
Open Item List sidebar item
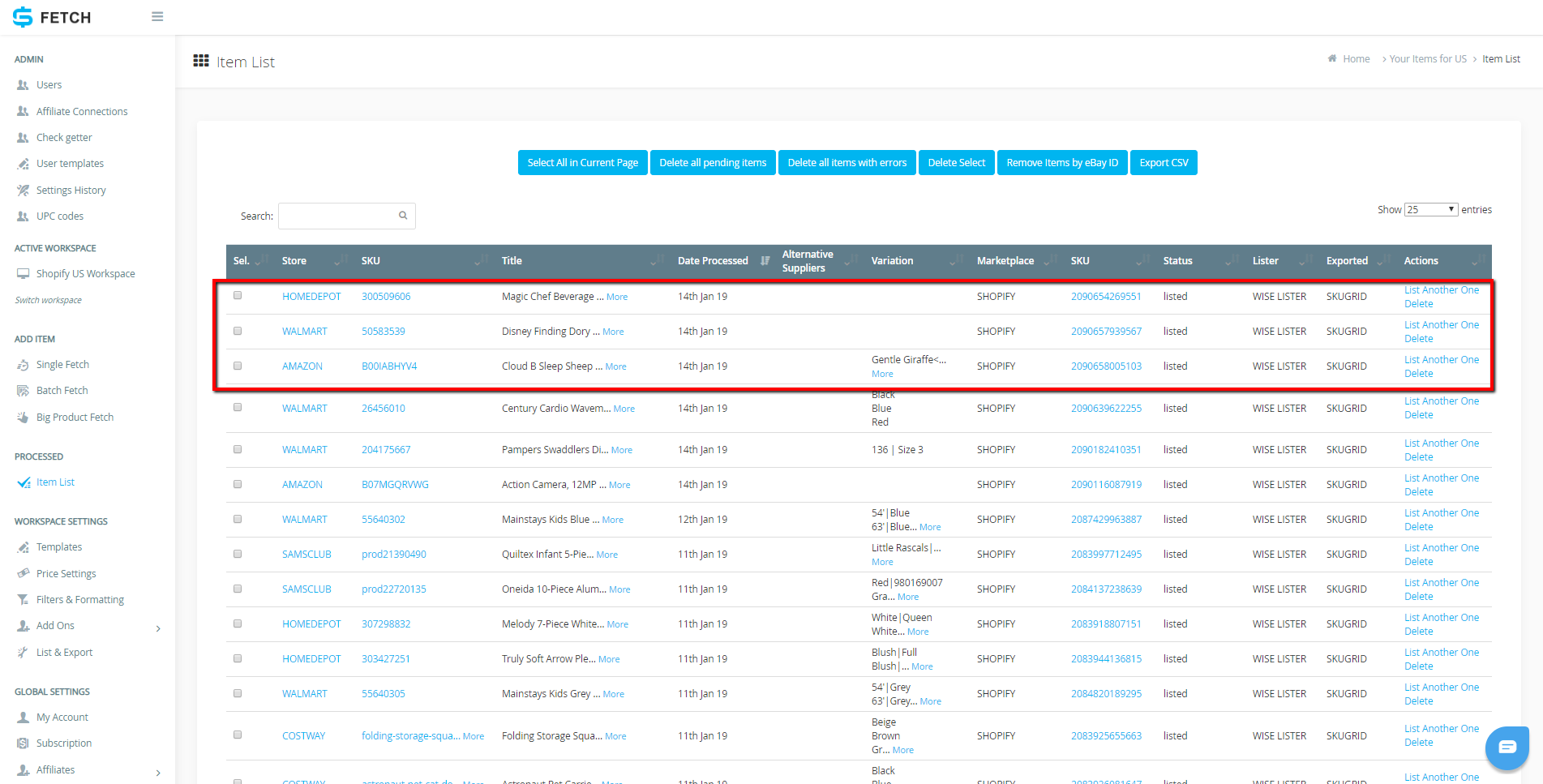[x=55, y=482]
